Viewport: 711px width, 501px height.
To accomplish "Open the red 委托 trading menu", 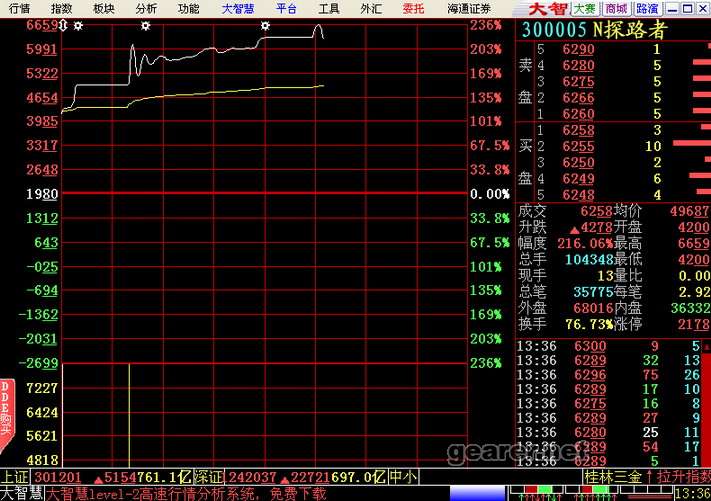I will pyautogui.click(x=413, y=8).
